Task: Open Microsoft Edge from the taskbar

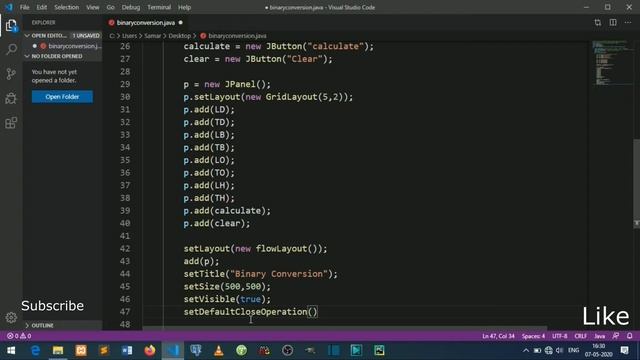Action: tap(35, 350)
